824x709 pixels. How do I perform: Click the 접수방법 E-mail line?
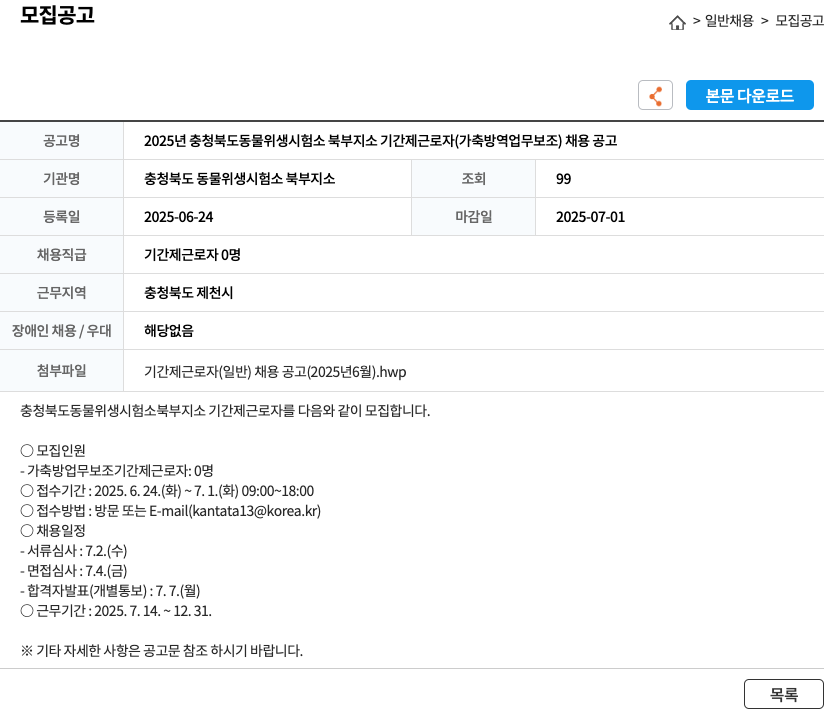(x=171, y=511)
